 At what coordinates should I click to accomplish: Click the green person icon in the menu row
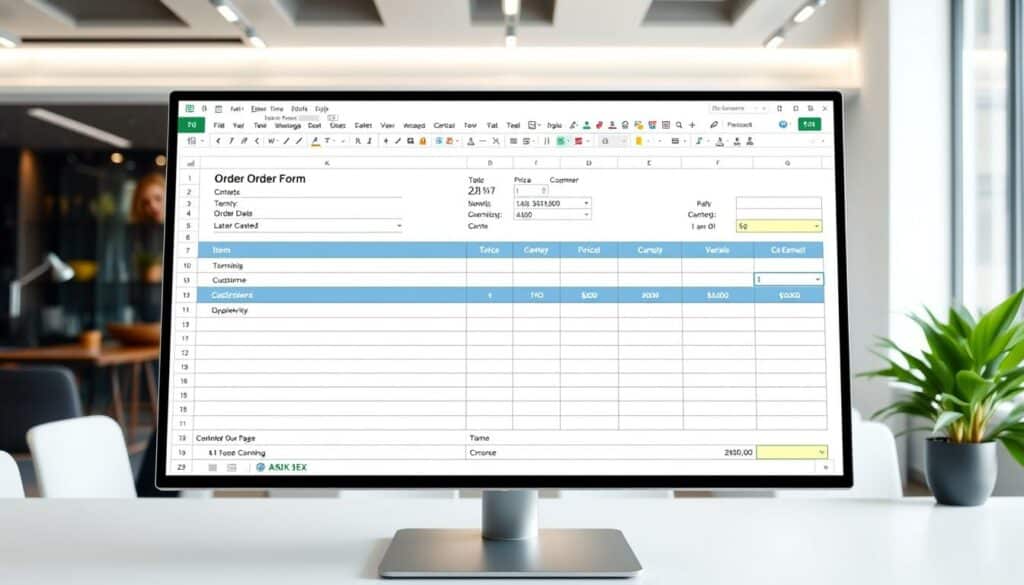586,125
